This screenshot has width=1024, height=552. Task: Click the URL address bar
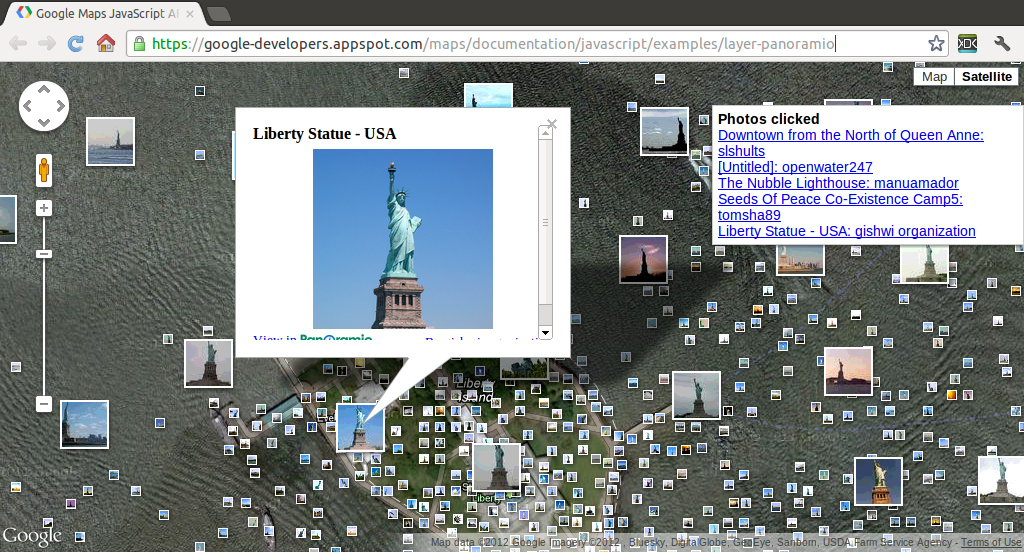(x=530, y=44)
